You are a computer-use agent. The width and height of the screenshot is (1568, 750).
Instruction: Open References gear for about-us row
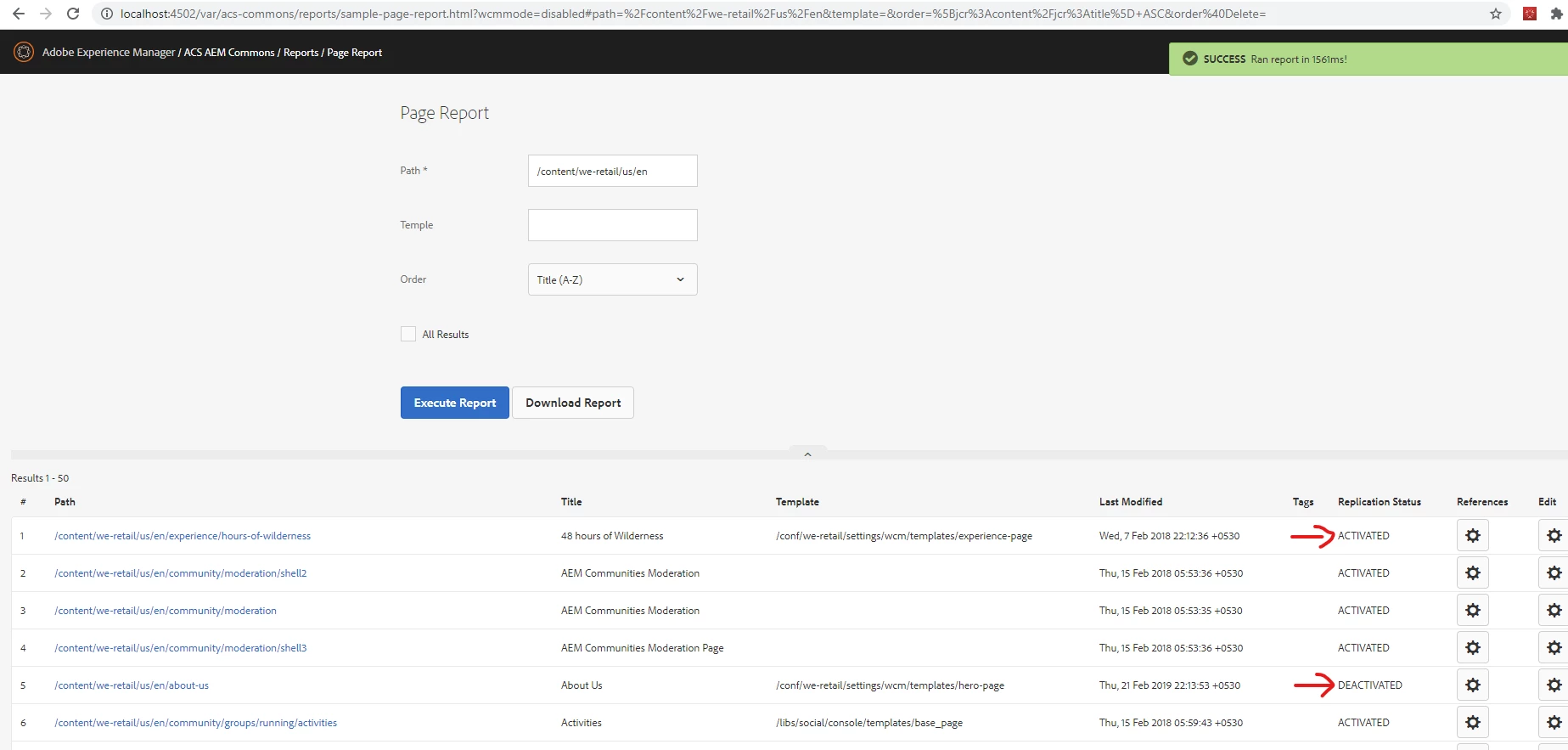click(x=1473, y=685)
